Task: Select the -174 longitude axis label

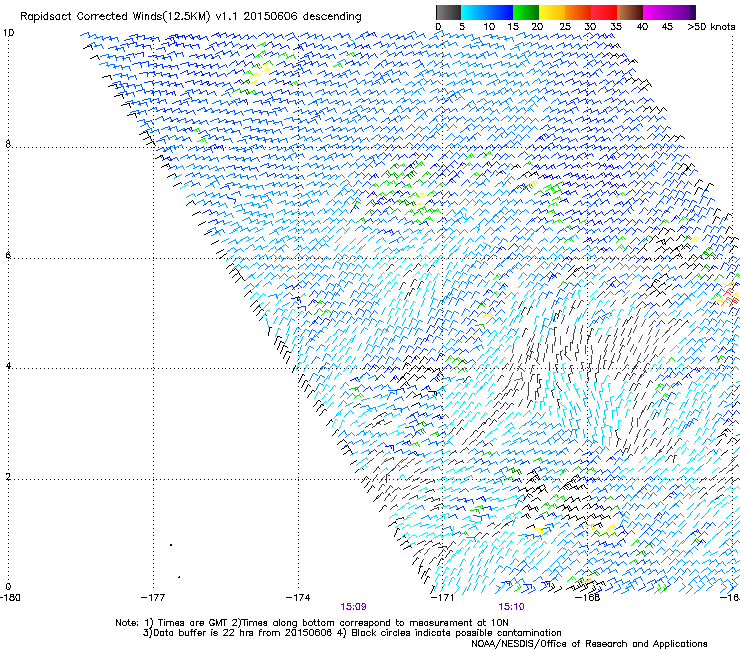Action: point(298,598)
